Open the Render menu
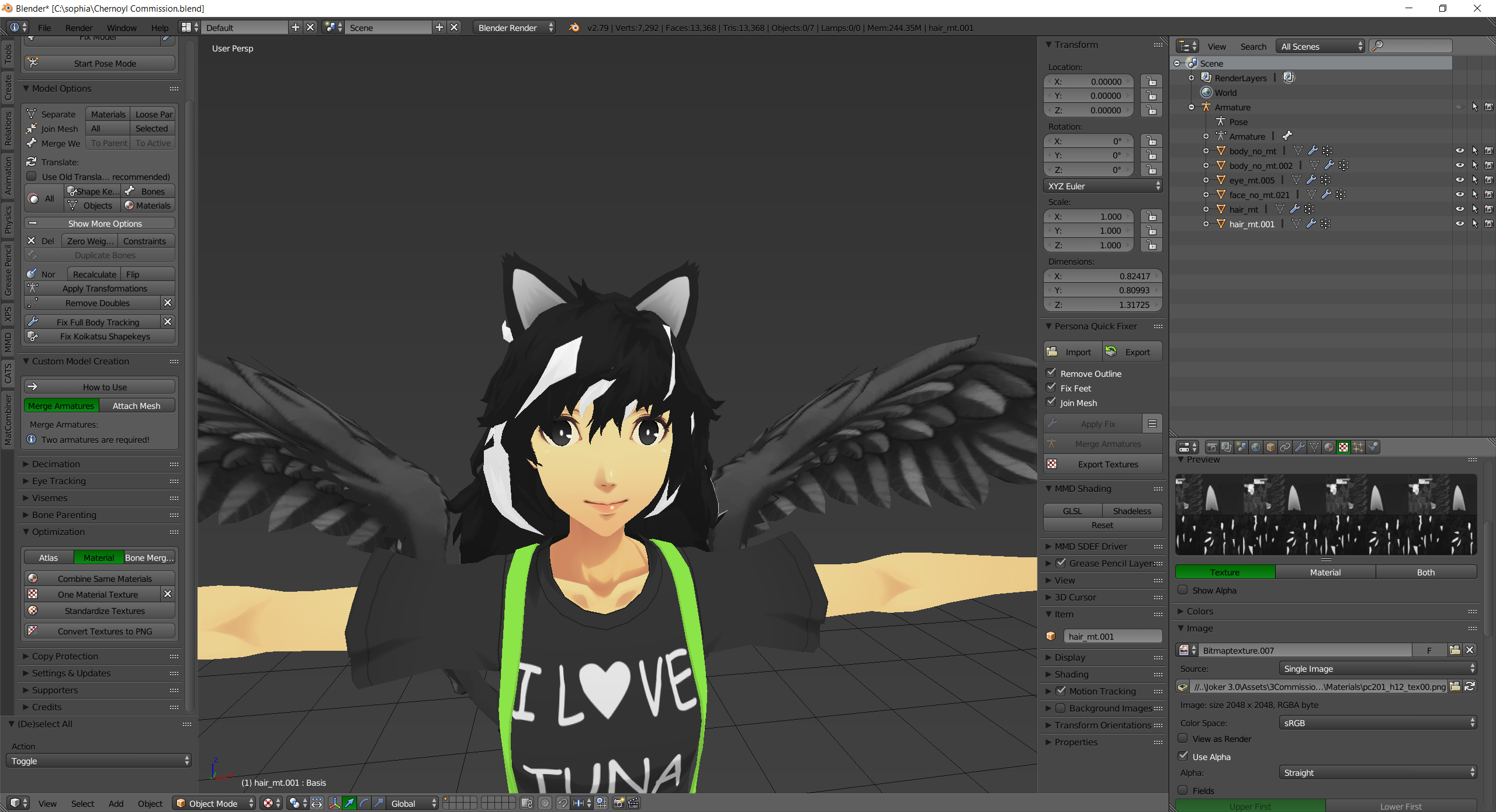The width and height of the screenshot is (1496, 812). [78, 27]
